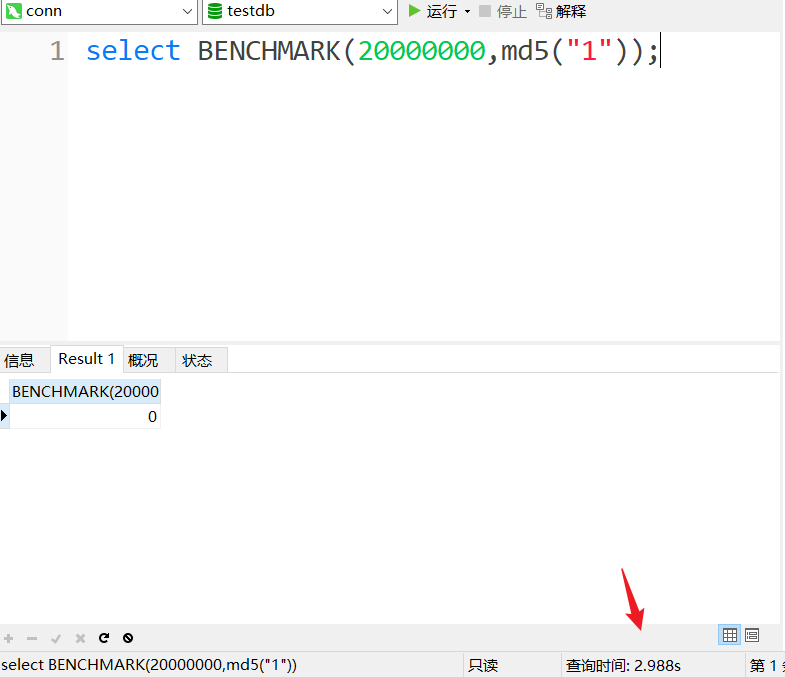Click the apply changes checkmark icon

click(x=56, y=638)
